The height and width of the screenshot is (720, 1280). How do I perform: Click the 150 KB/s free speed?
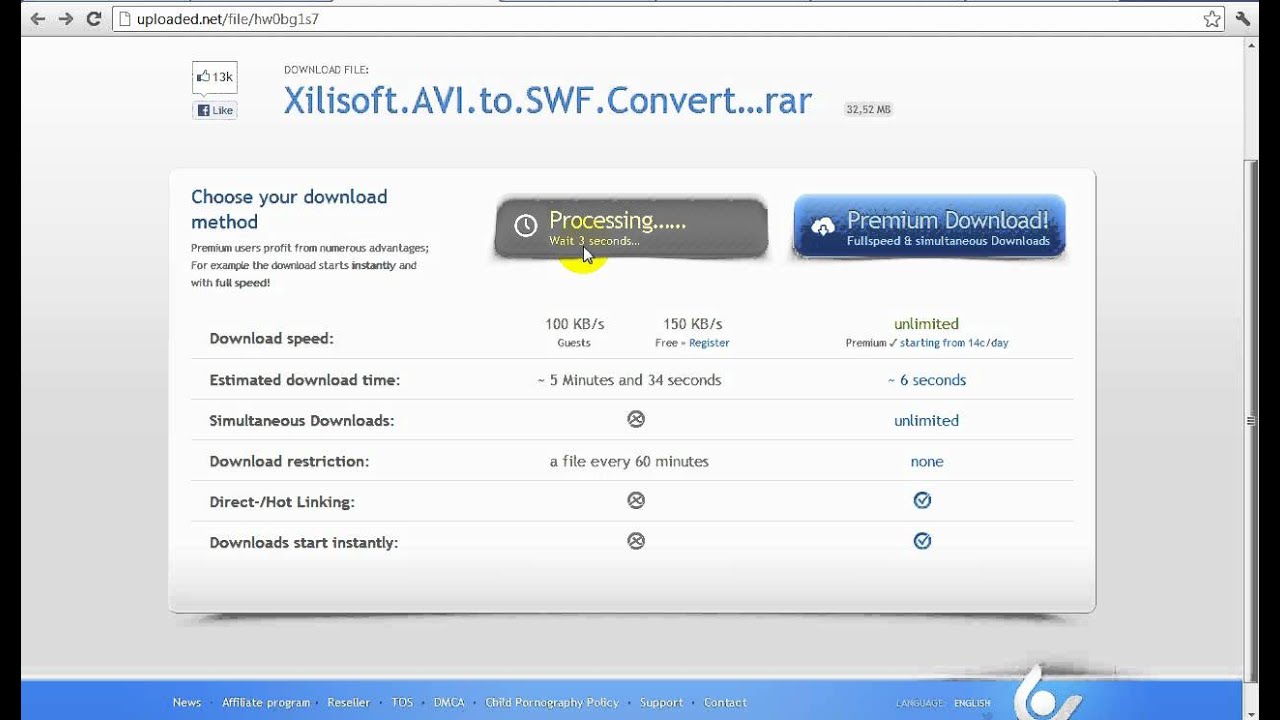point(692,324)
